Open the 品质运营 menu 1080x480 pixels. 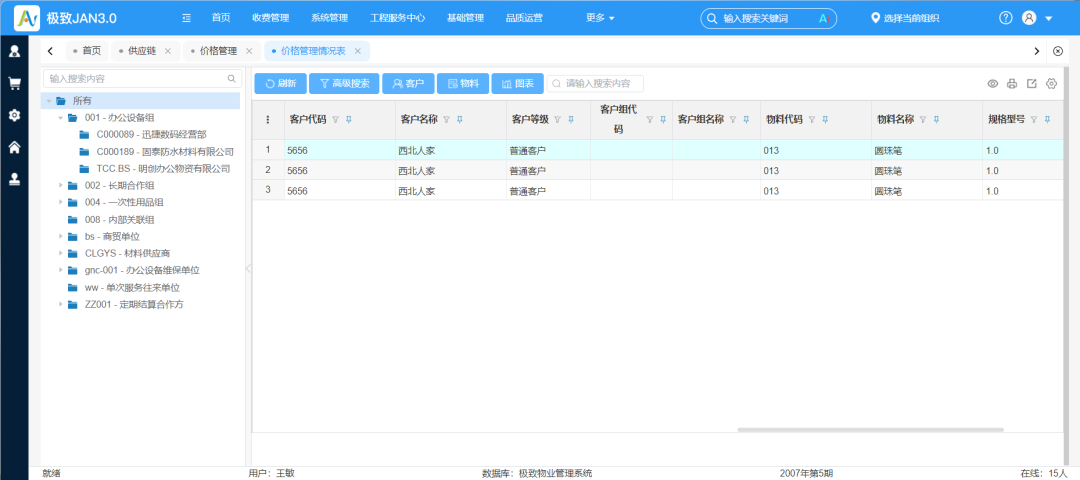[523, 18]
